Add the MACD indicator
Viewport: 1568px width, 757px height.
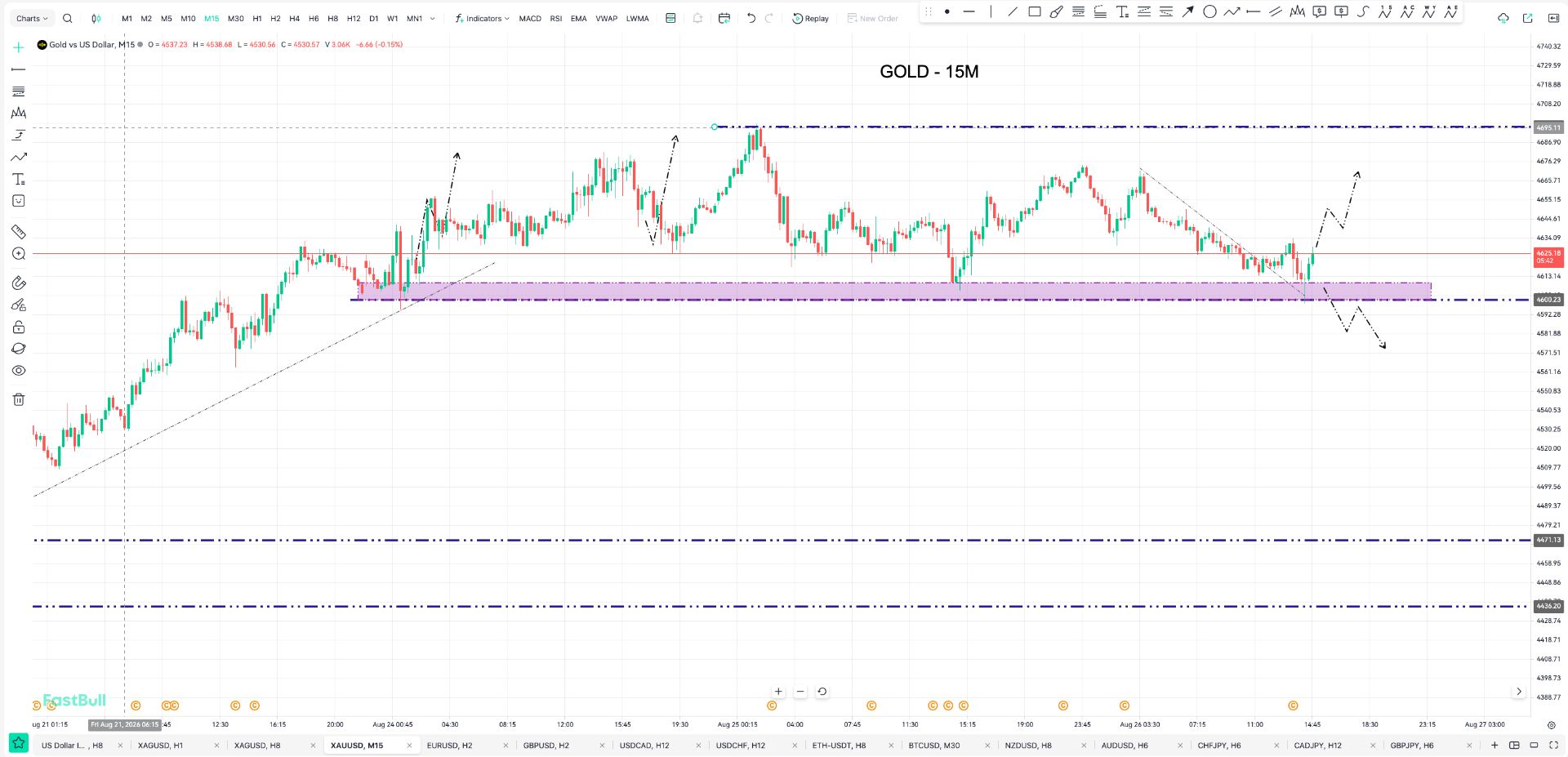coord(530,18)
